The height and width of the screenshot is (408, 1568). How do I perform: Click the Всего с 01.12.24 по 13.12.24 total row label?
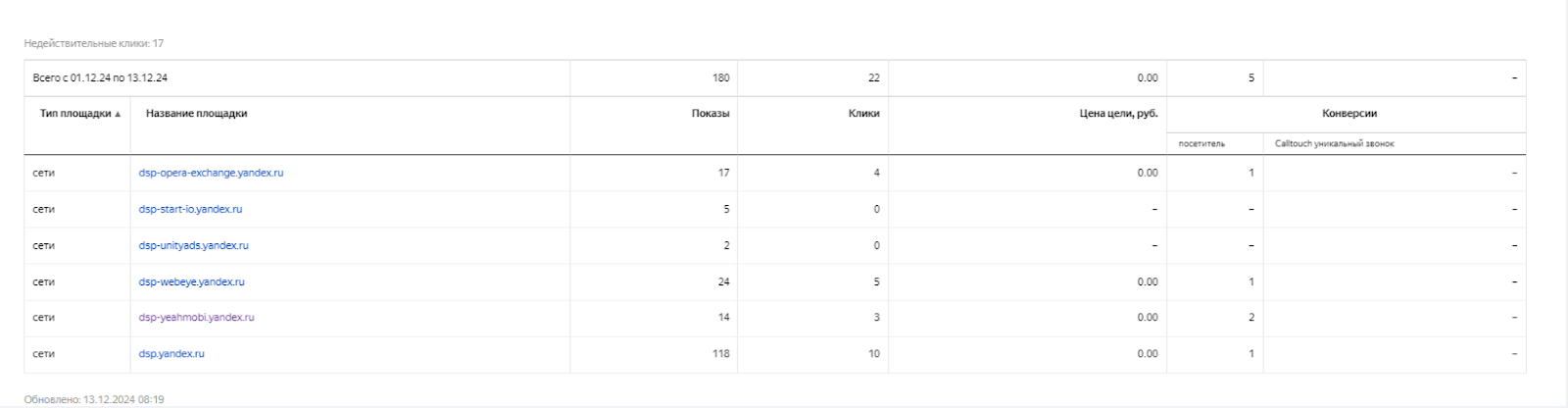tap(100, 77)
